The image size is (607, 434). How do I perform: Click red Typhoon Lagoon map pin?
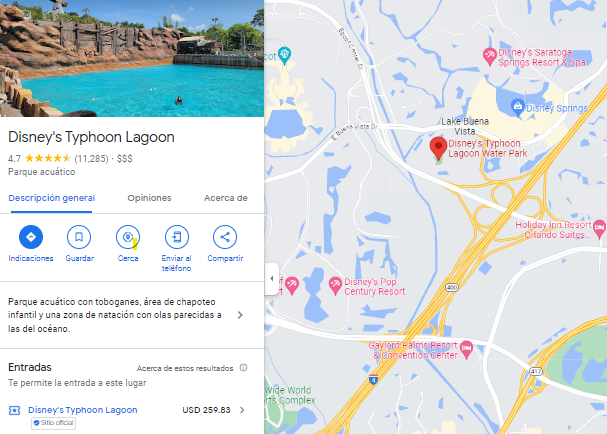tap(438, 148)
